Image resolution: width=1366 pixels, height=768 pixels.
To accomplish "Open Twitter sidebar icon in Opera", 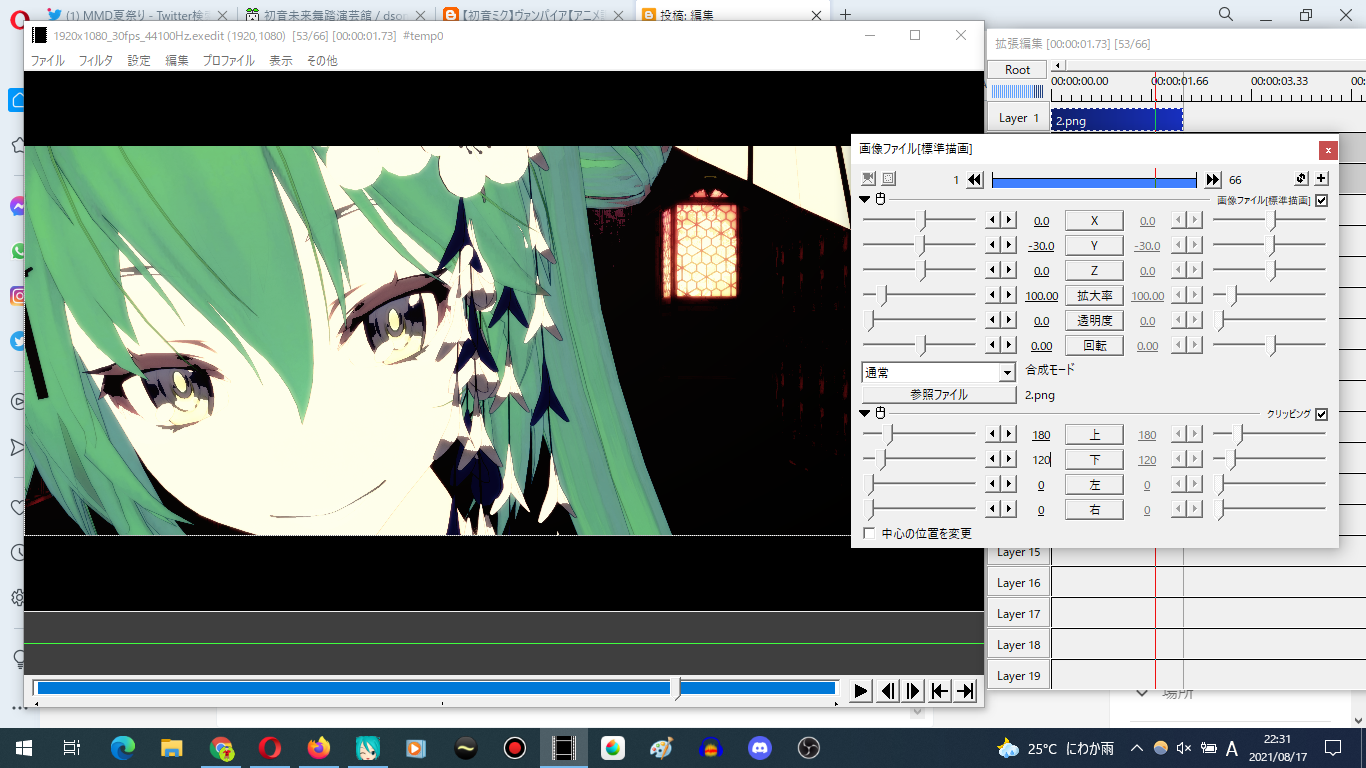I will tap(18, 341).
